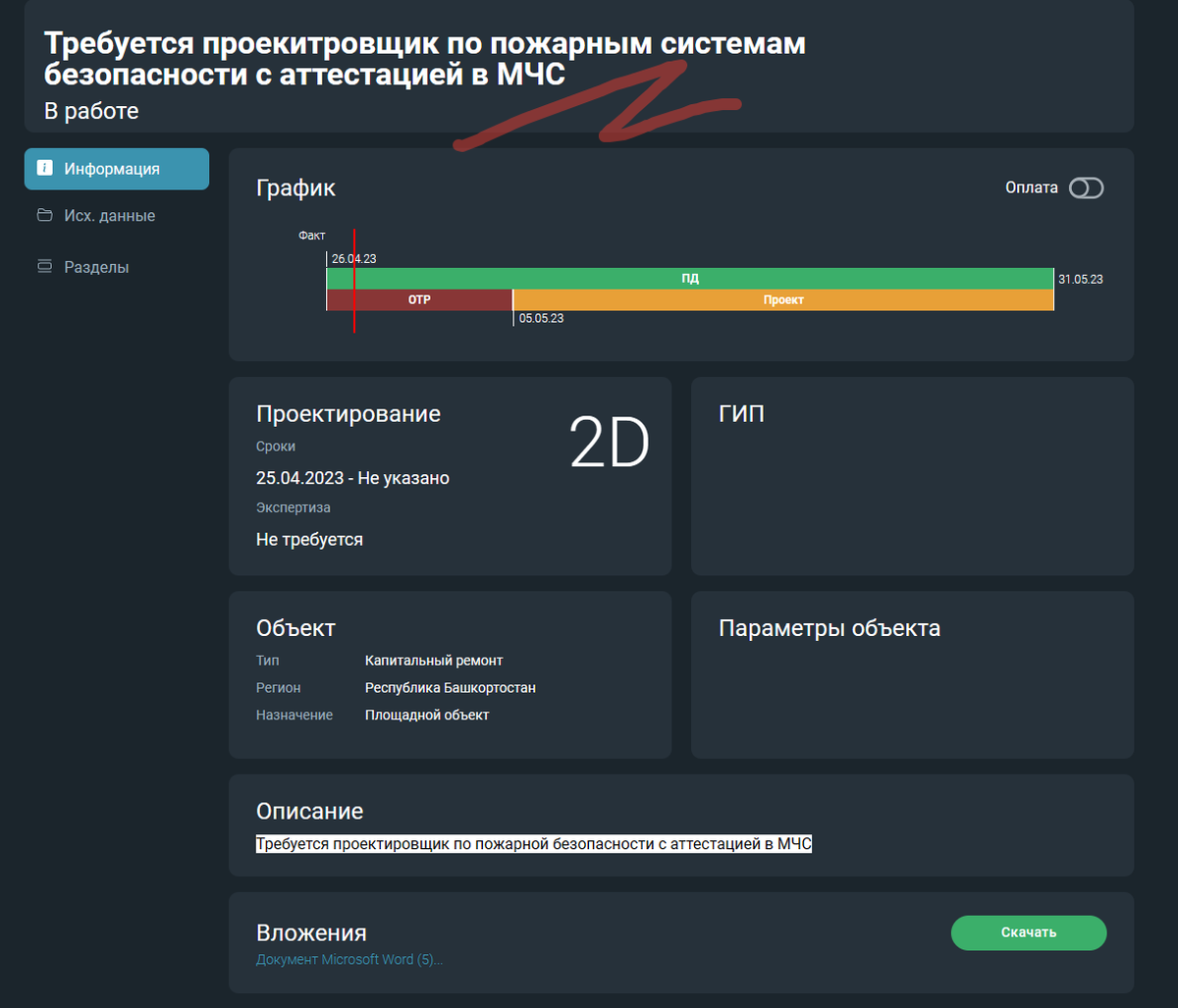The height and width of the screenshot is (1008, 1178).
Task: Click the green ПД bar on the chart
Action: click(689, 278)
